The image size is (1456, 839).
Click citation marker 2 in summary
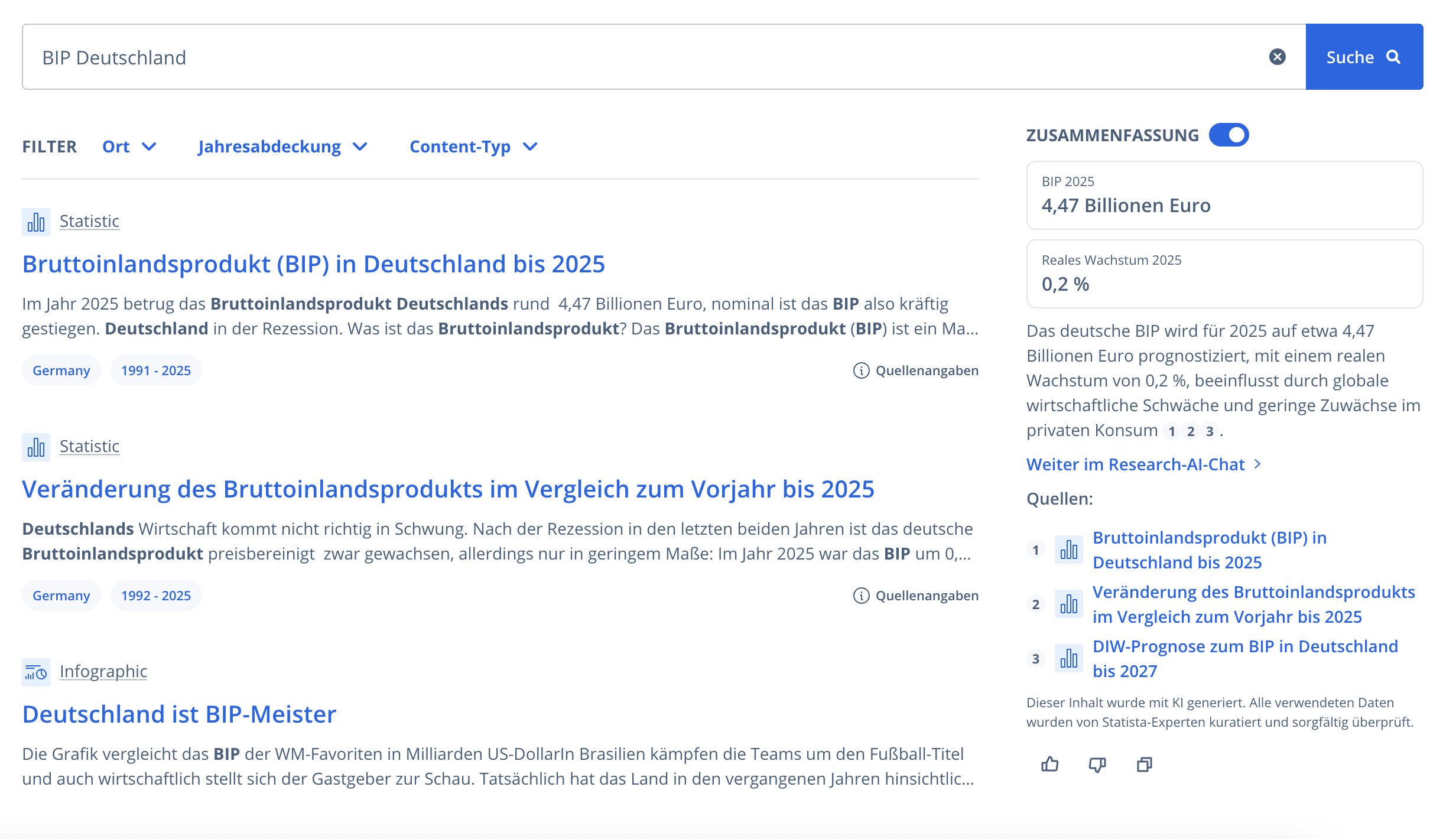click(x=1191, y=431)
